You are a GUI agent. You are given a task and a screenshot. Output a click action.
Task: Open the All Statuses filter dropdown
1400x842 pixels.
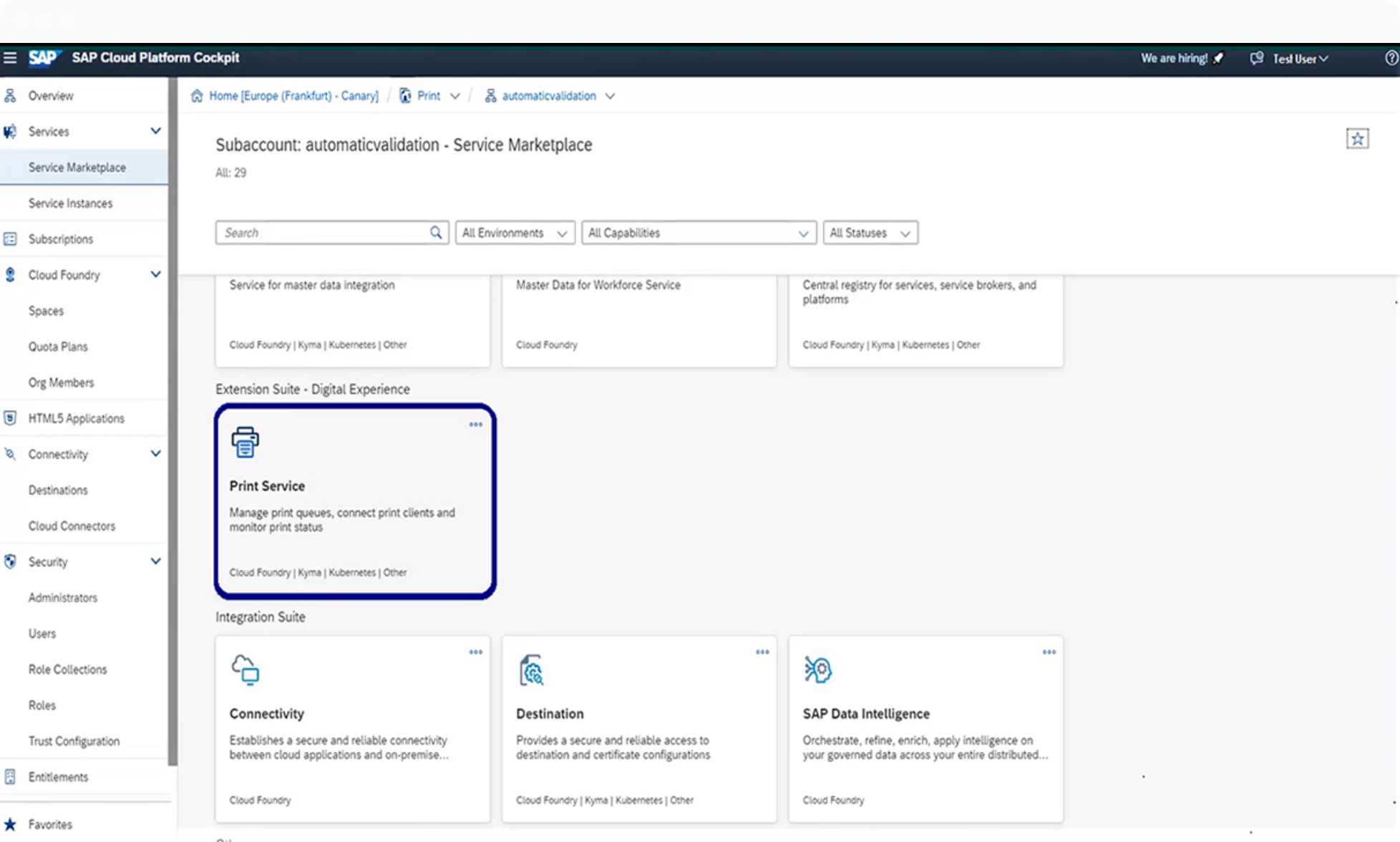pyautogui.click(x=870, y=233)
